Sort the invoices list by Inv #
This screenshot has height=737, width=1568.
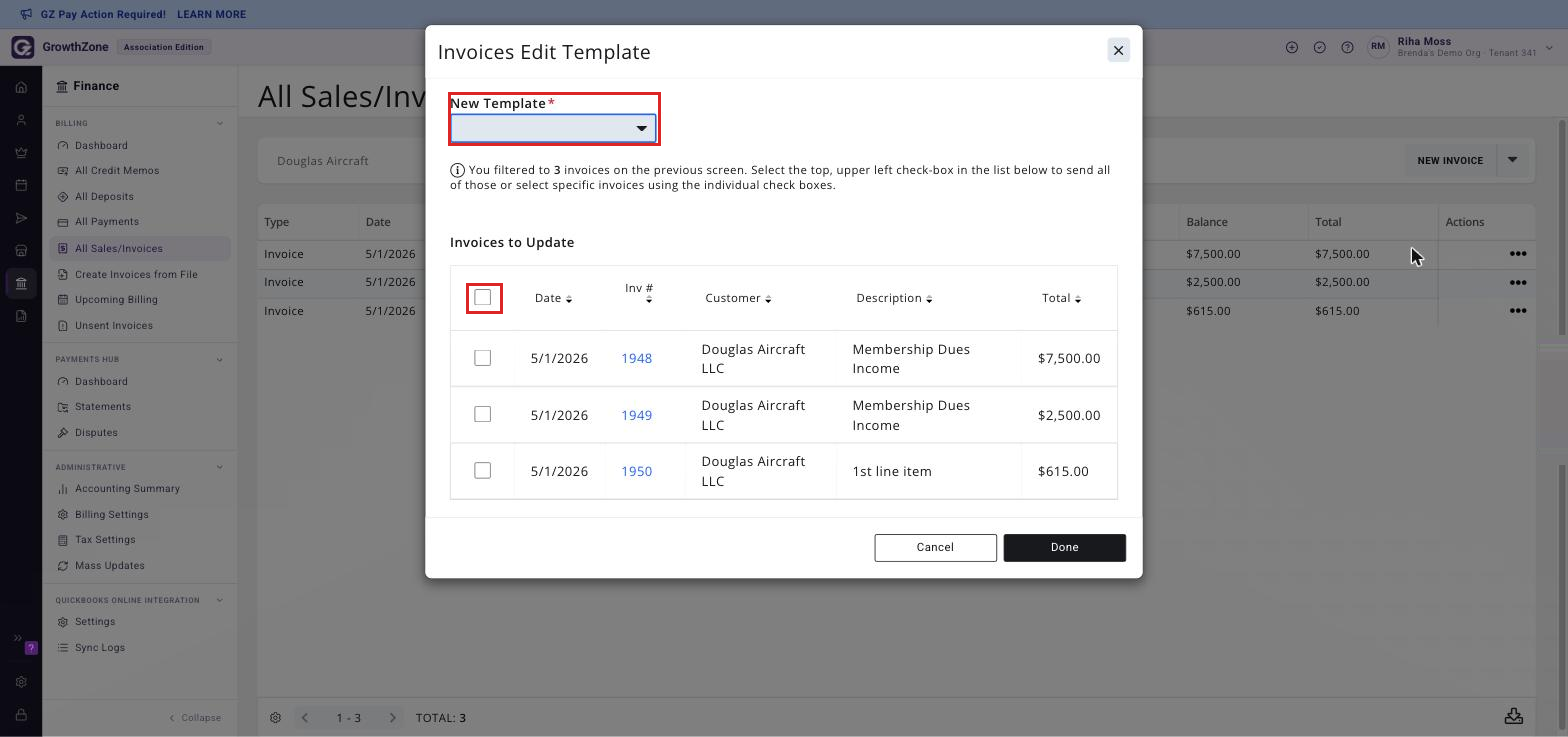coord(639,292)
